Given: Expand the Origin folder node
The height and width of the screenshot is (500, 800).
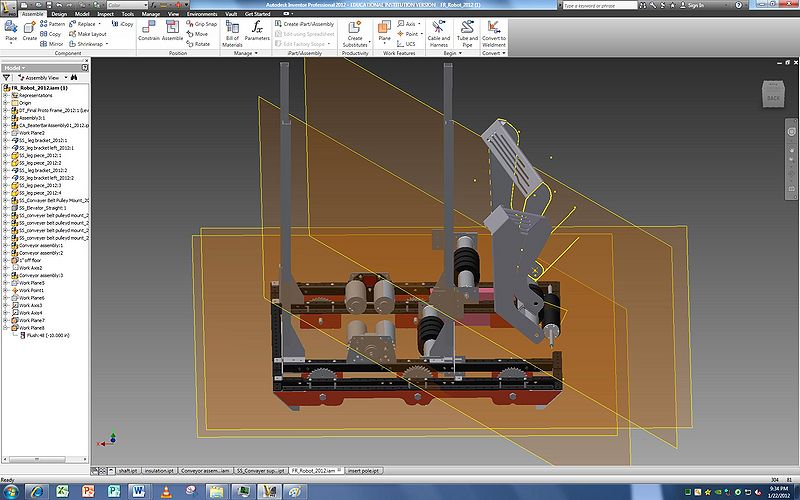Looking at the screenshot, I should pos(6,103).
